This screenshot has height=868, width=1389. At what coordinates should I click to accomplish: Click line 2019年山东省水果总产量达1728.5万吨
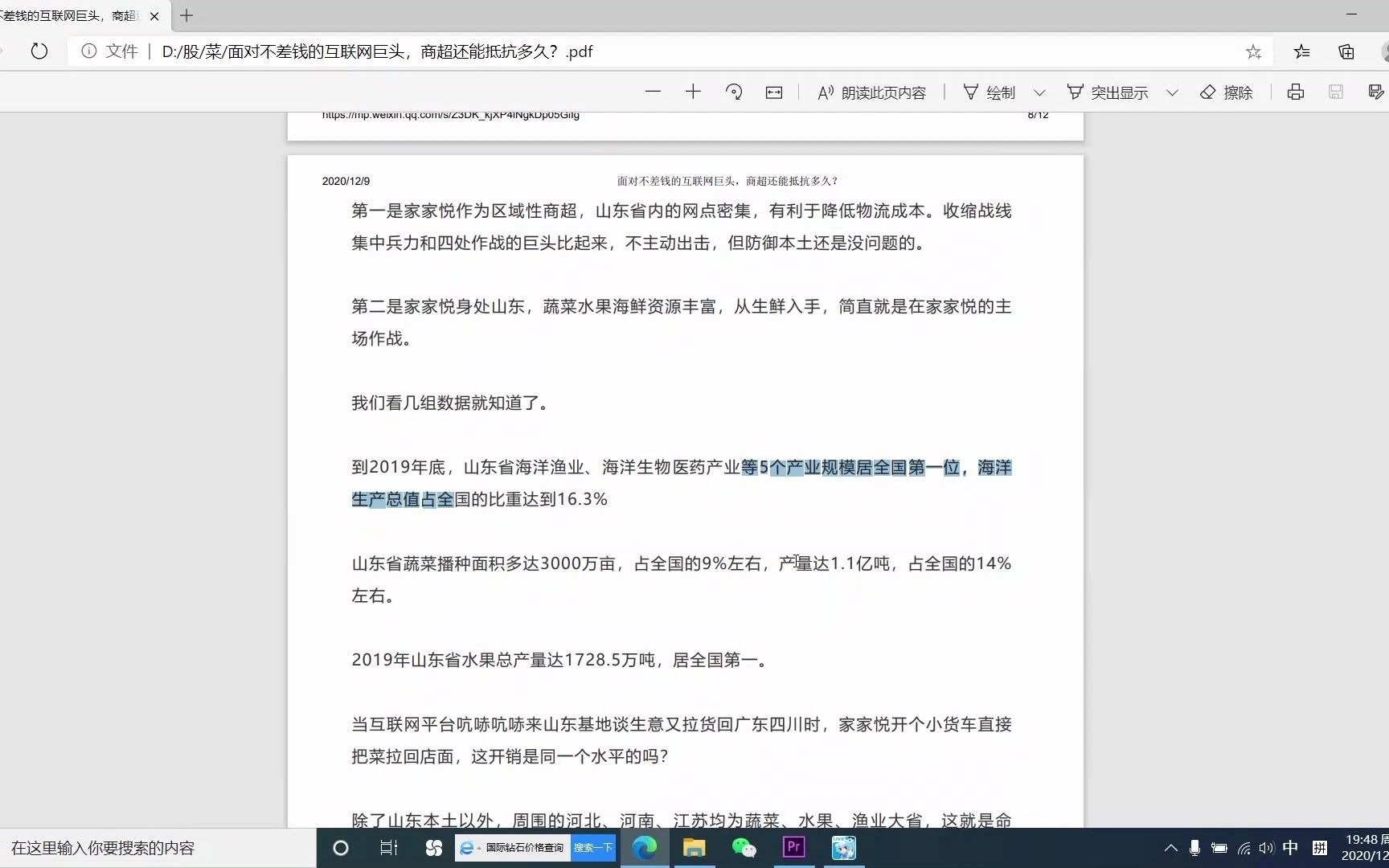click(x=559, y=660)
